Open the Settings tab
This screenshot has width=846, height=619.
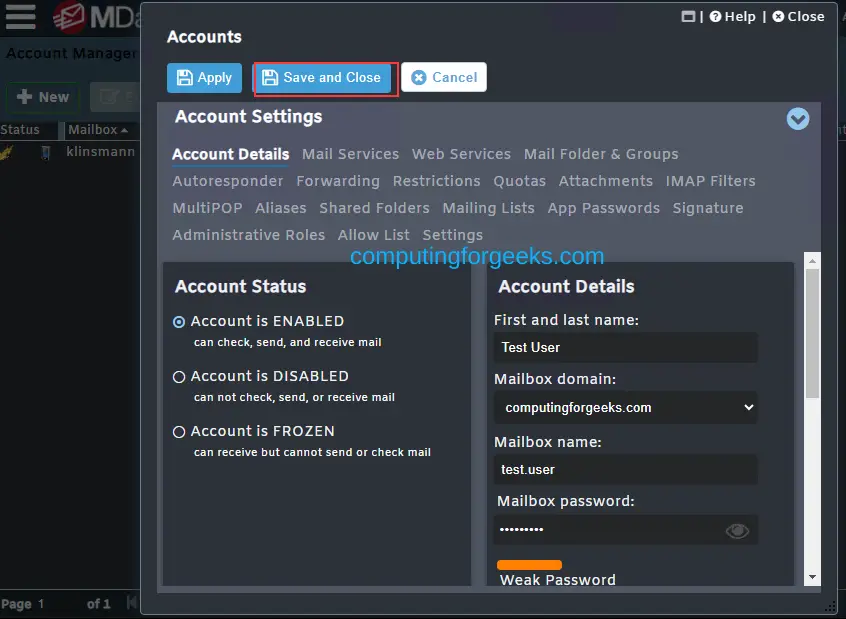tap(453, 235)
